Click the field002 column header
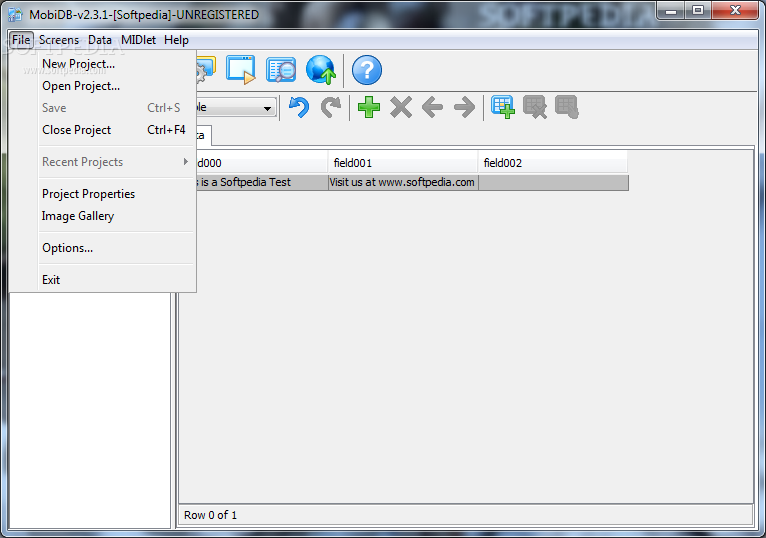Screen dimensions: 766x538 (553, 163)
